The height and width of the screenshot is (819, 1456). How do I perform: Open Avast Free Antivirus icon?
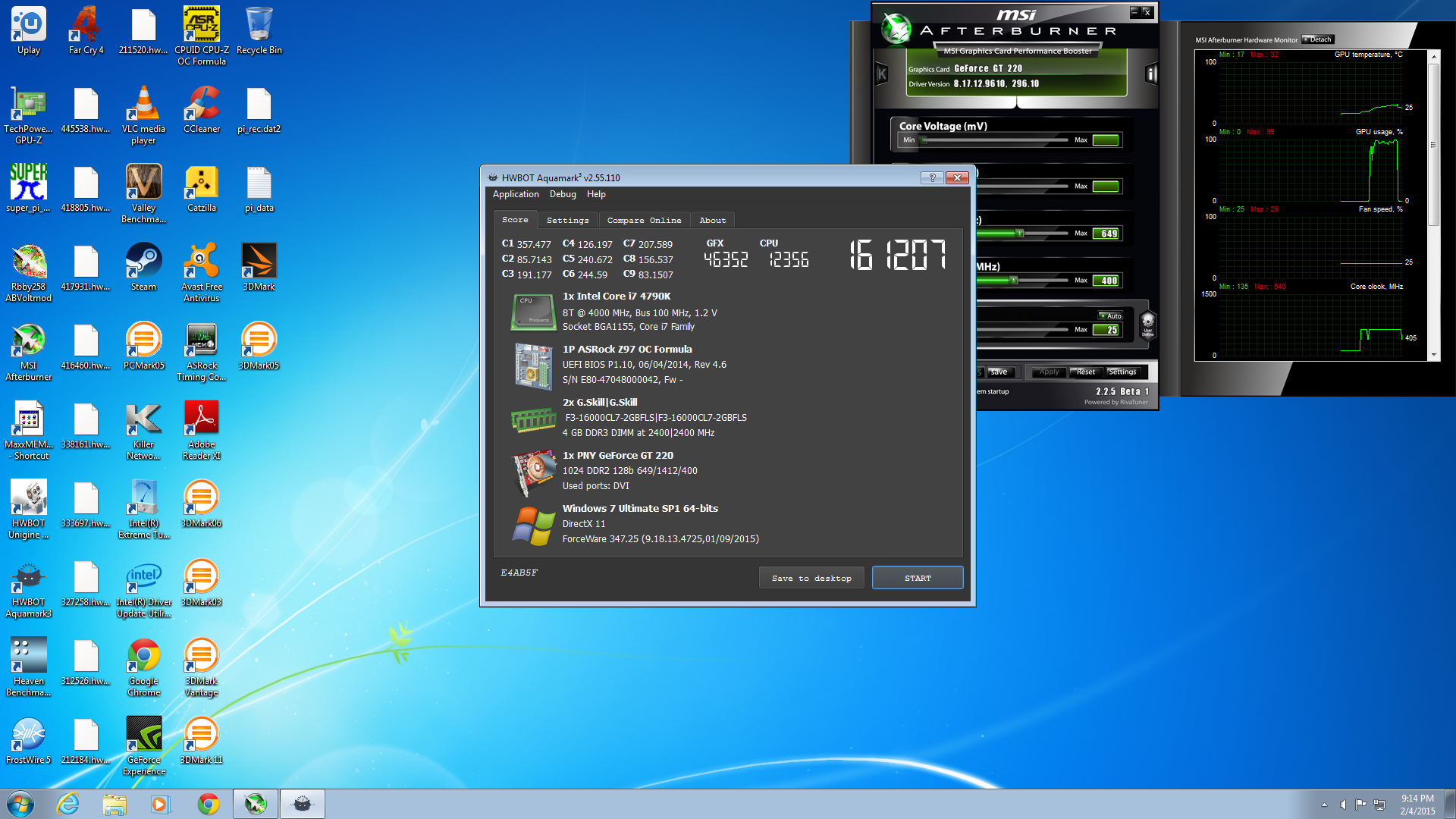[x=202, y=273]
